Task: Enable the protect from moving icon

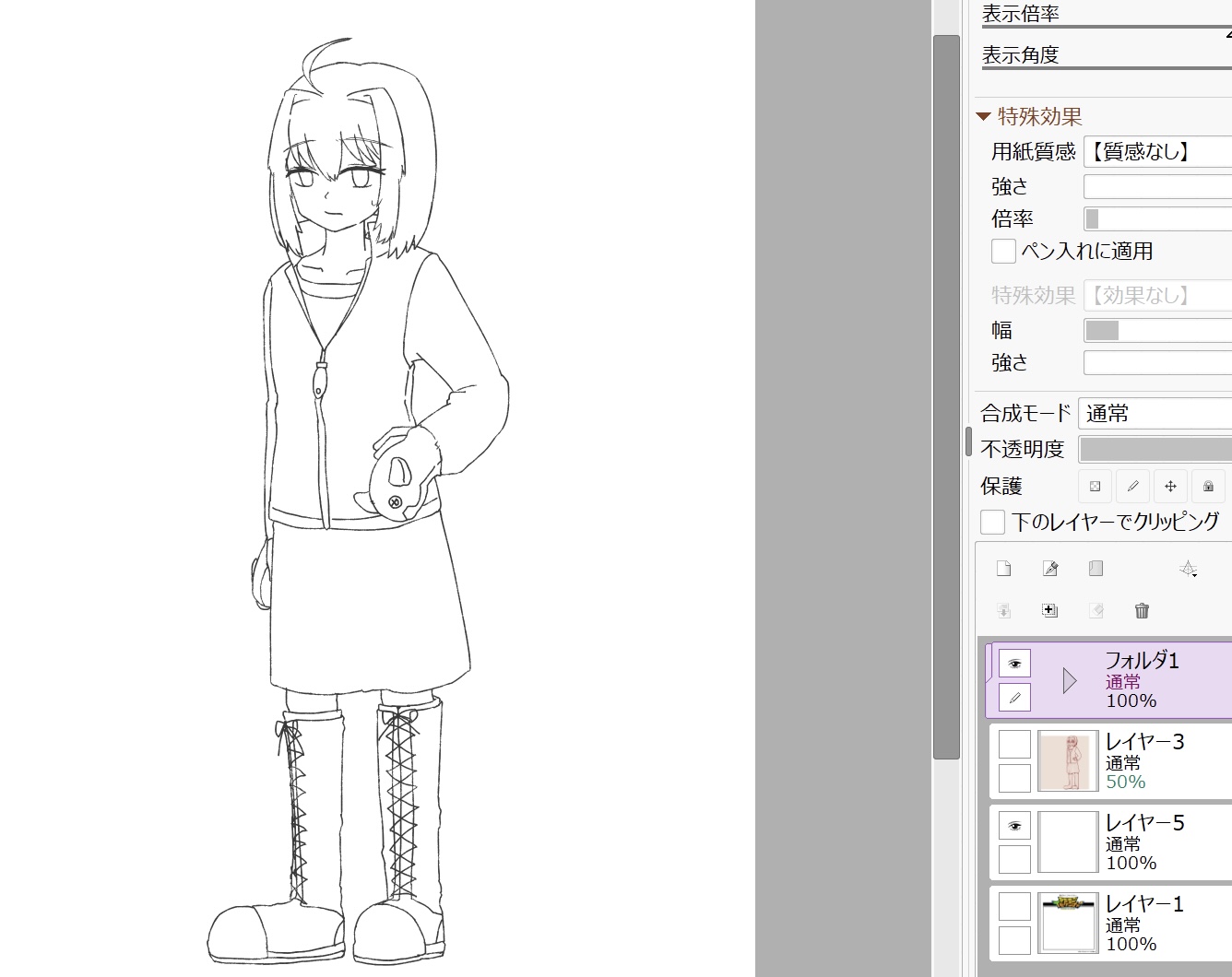Action: coord(1170,486)
